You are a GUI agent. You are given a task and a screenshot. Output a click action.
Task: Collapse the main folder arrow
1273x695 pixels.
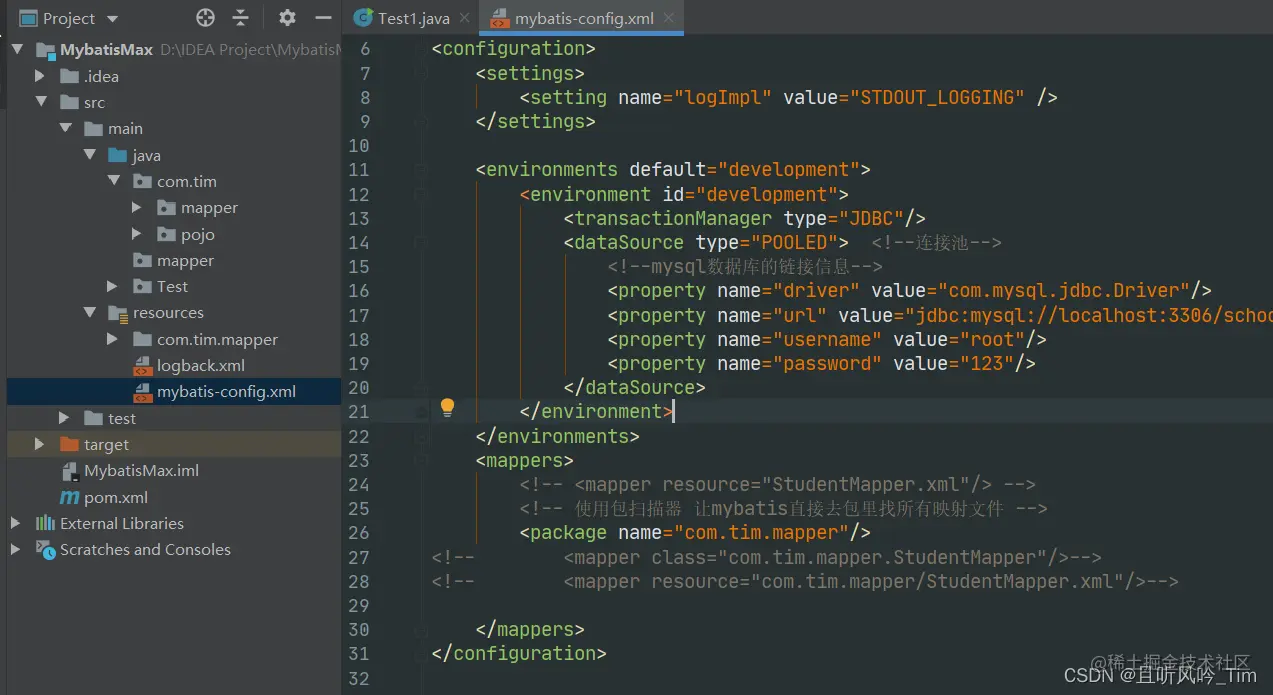(x=65, y=128)
